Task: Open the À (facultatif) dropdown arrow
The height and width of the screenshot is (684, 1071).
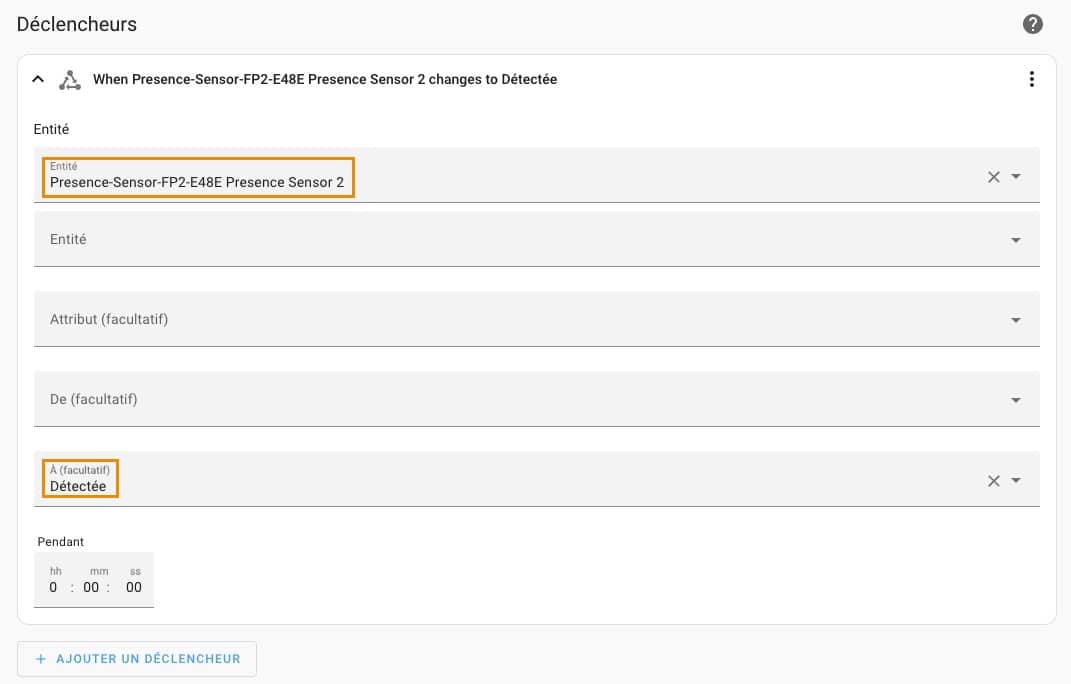Action: tap(1016, 481)
